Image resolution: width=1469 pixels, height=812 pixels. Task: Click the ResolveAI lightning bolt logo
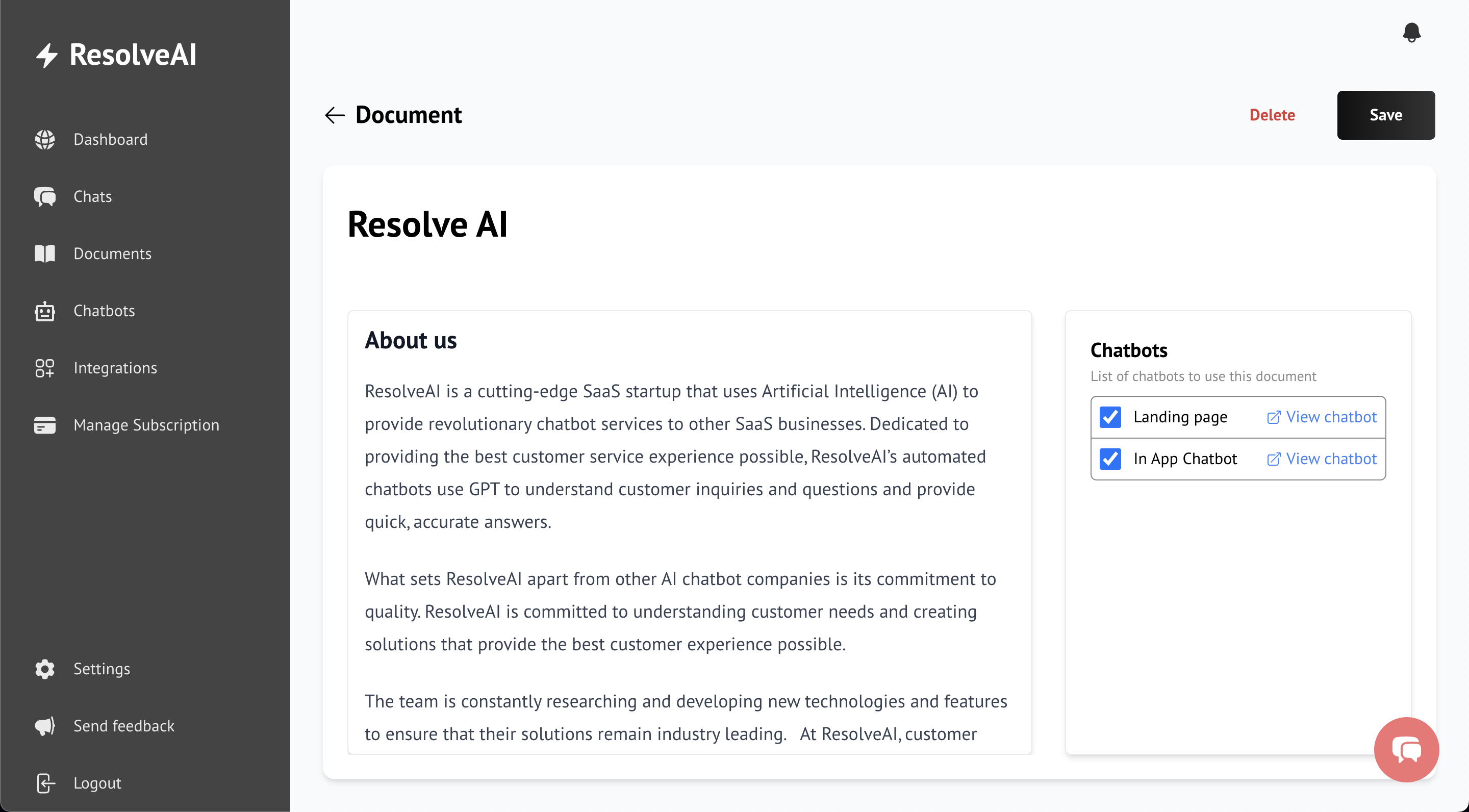pyautogui.click(x=48, y=55)
